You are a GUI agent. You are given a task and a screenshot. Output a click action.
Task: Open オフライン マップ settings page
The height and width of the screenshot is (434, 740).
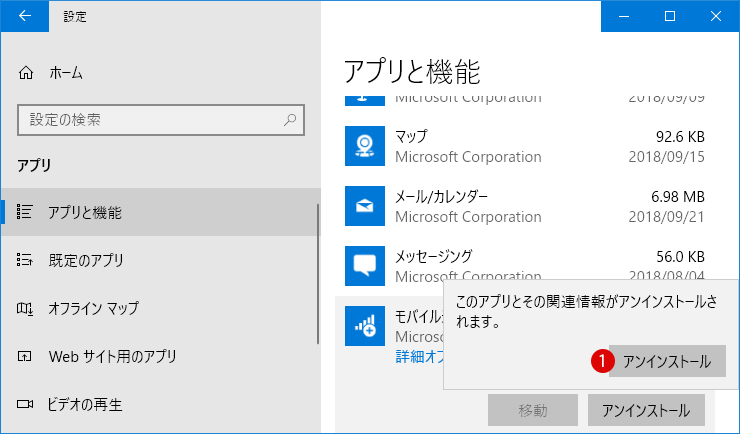pyautogui.click(x=160, y=309)
